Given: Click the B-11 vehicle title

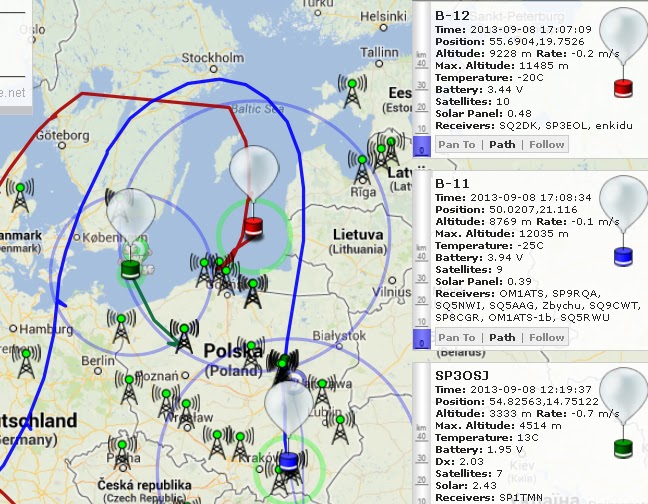Looking at the screenshot, I should pyautogui.click(x=452, y=184).
